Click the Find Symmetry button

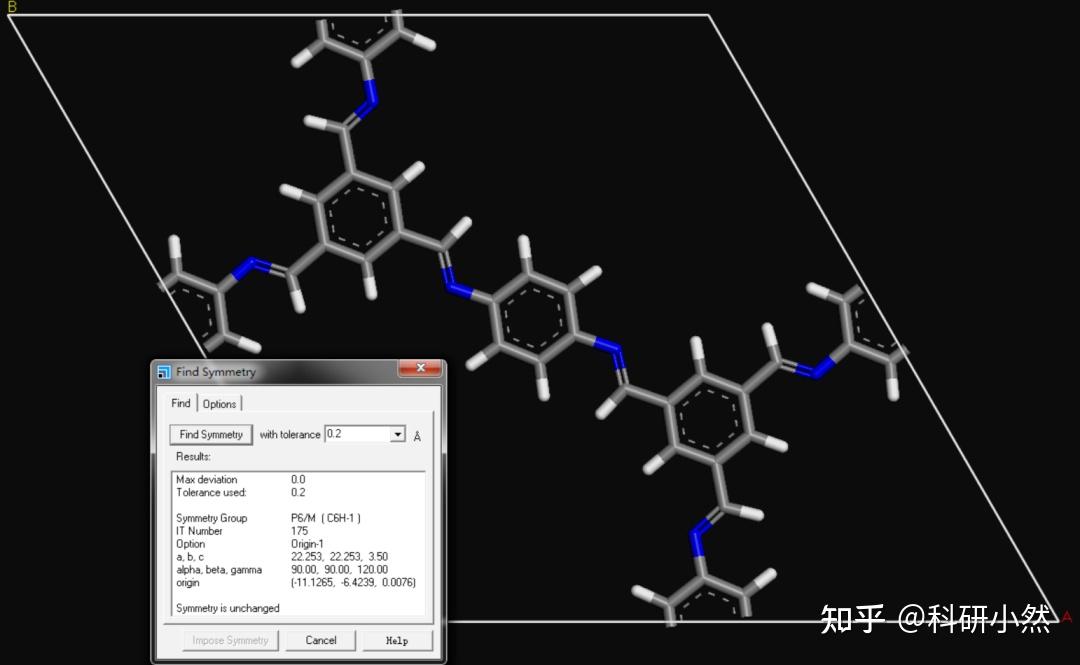pyautogui.click(x=210, y=434)
